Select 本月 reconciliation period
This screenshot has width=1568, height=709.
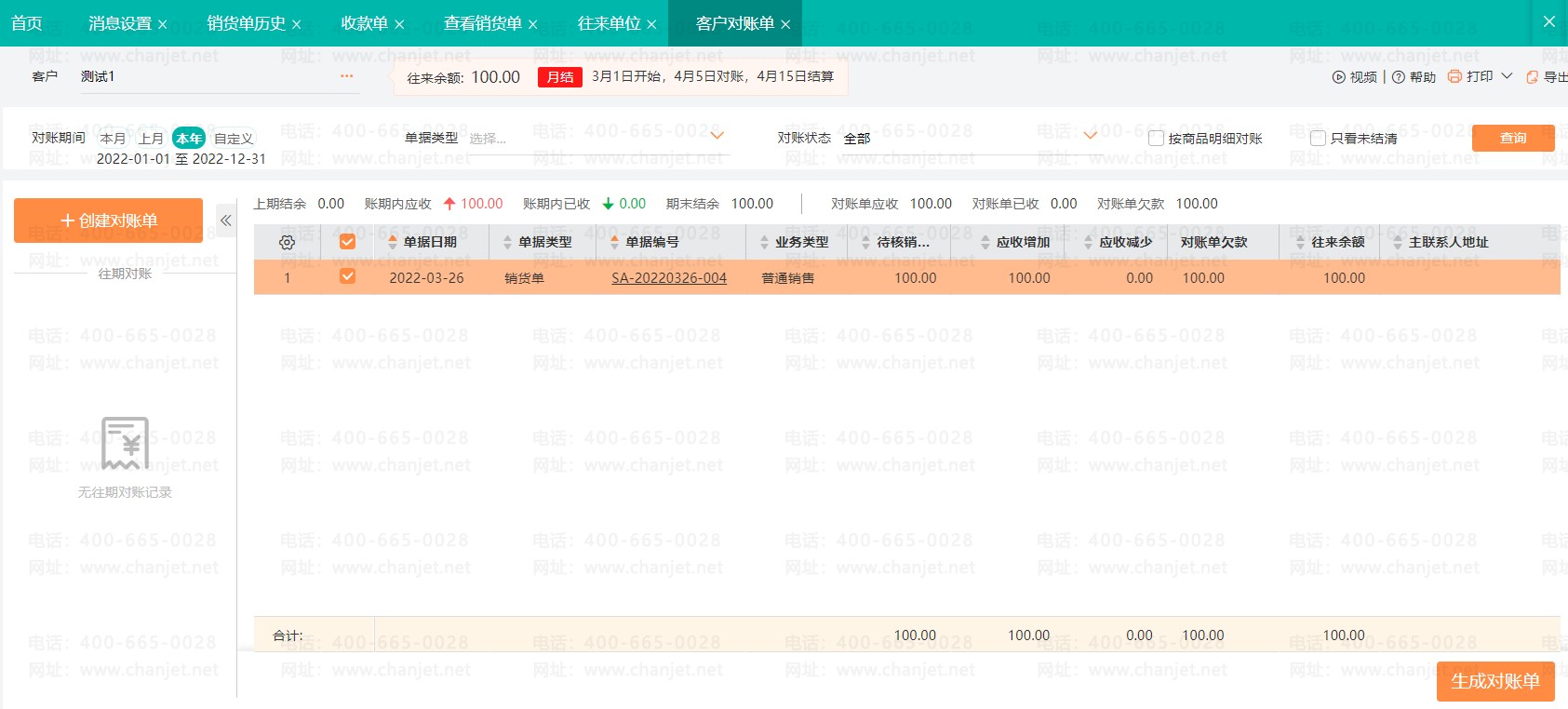tap(113, 139)
